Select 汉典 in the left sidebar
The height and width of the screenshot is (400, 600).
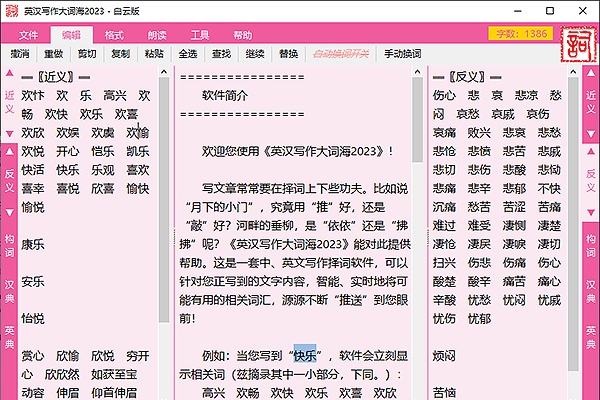point(10,291)
